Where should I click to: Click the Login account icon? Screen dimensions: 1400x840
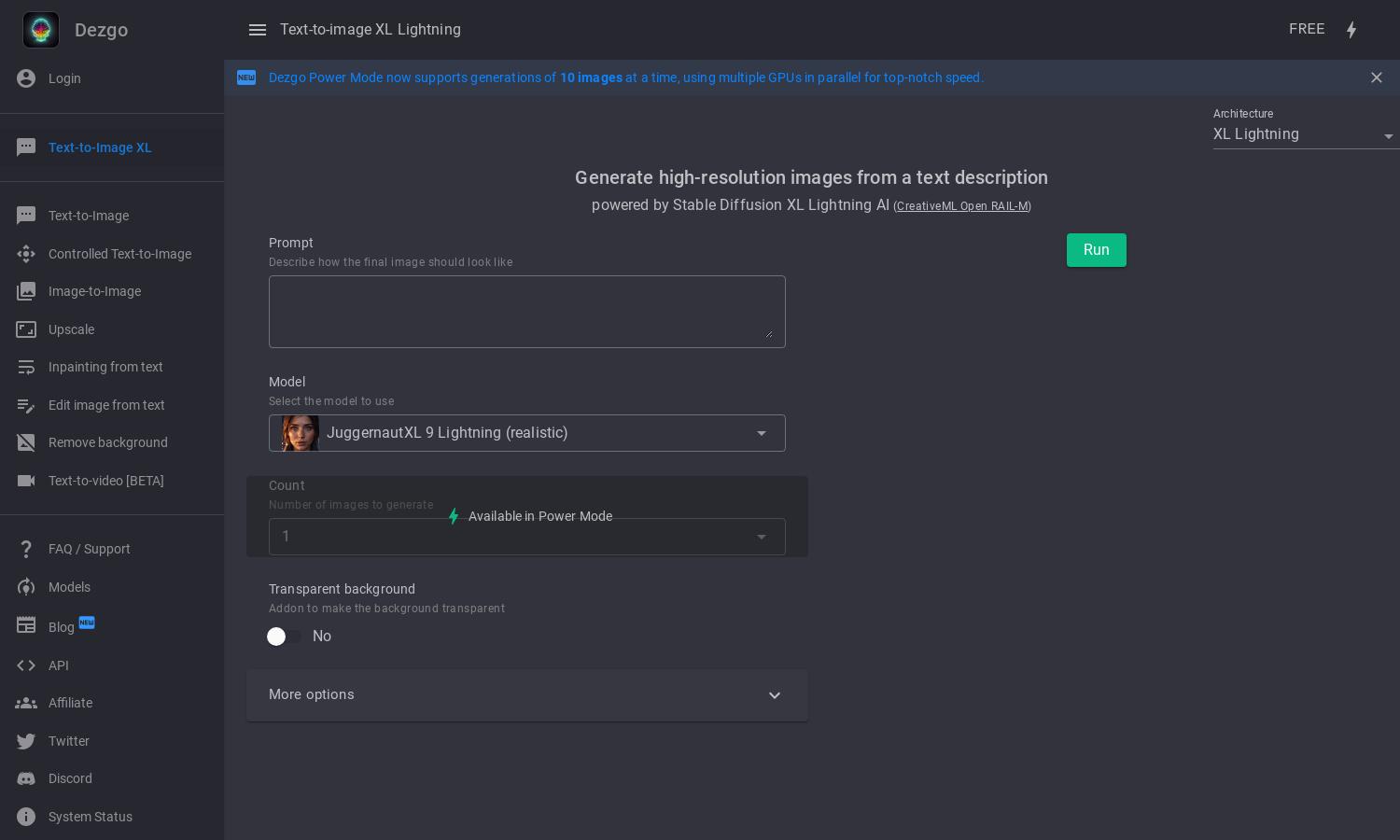(x=26, y=78)
